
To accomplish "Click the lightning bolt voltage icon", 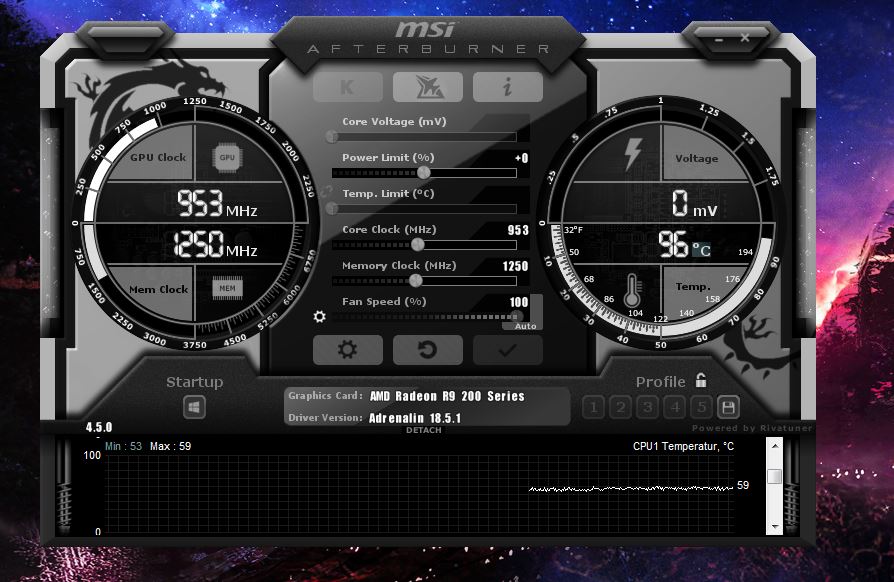I will 632,154.
